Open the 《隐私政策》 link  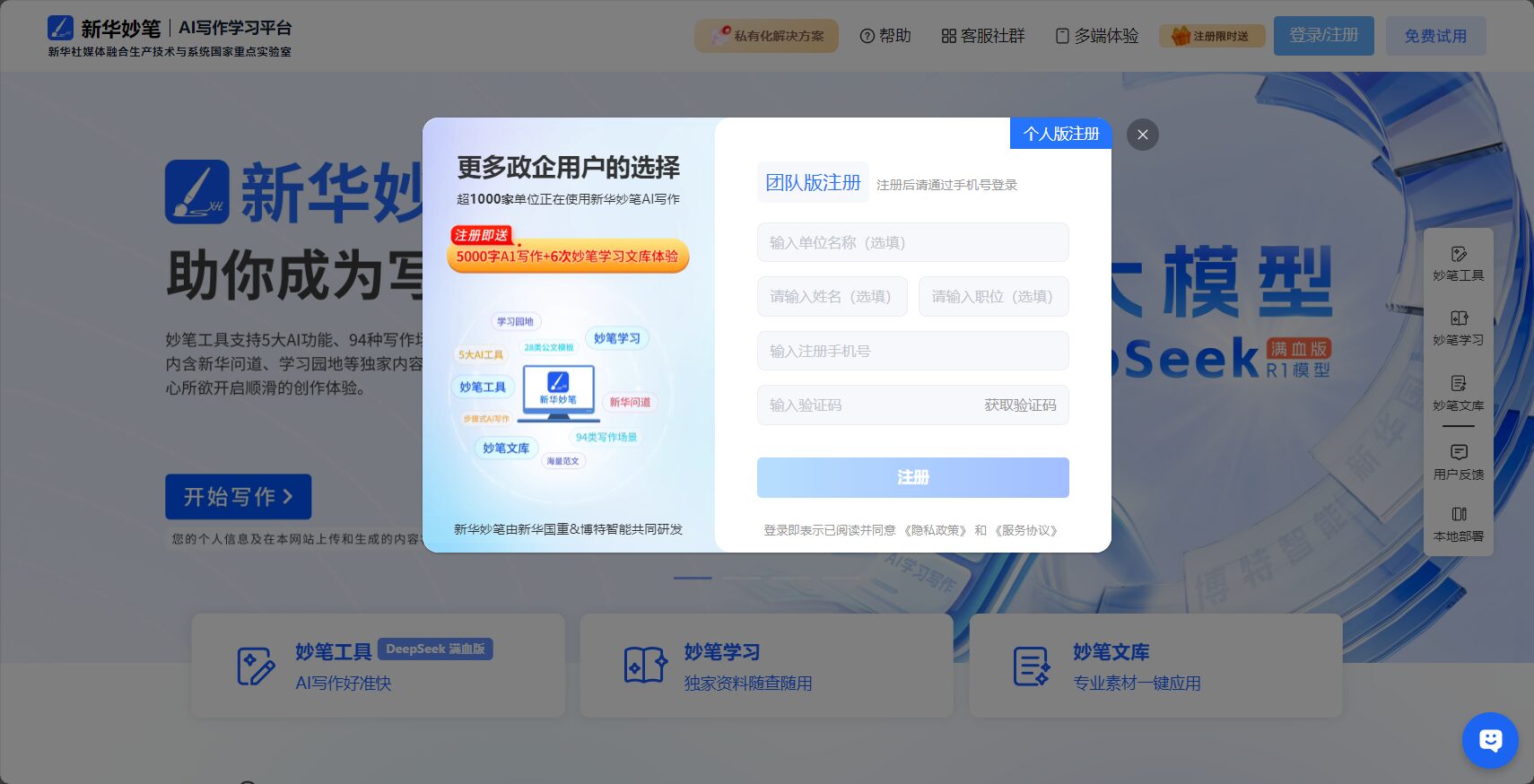935,530
